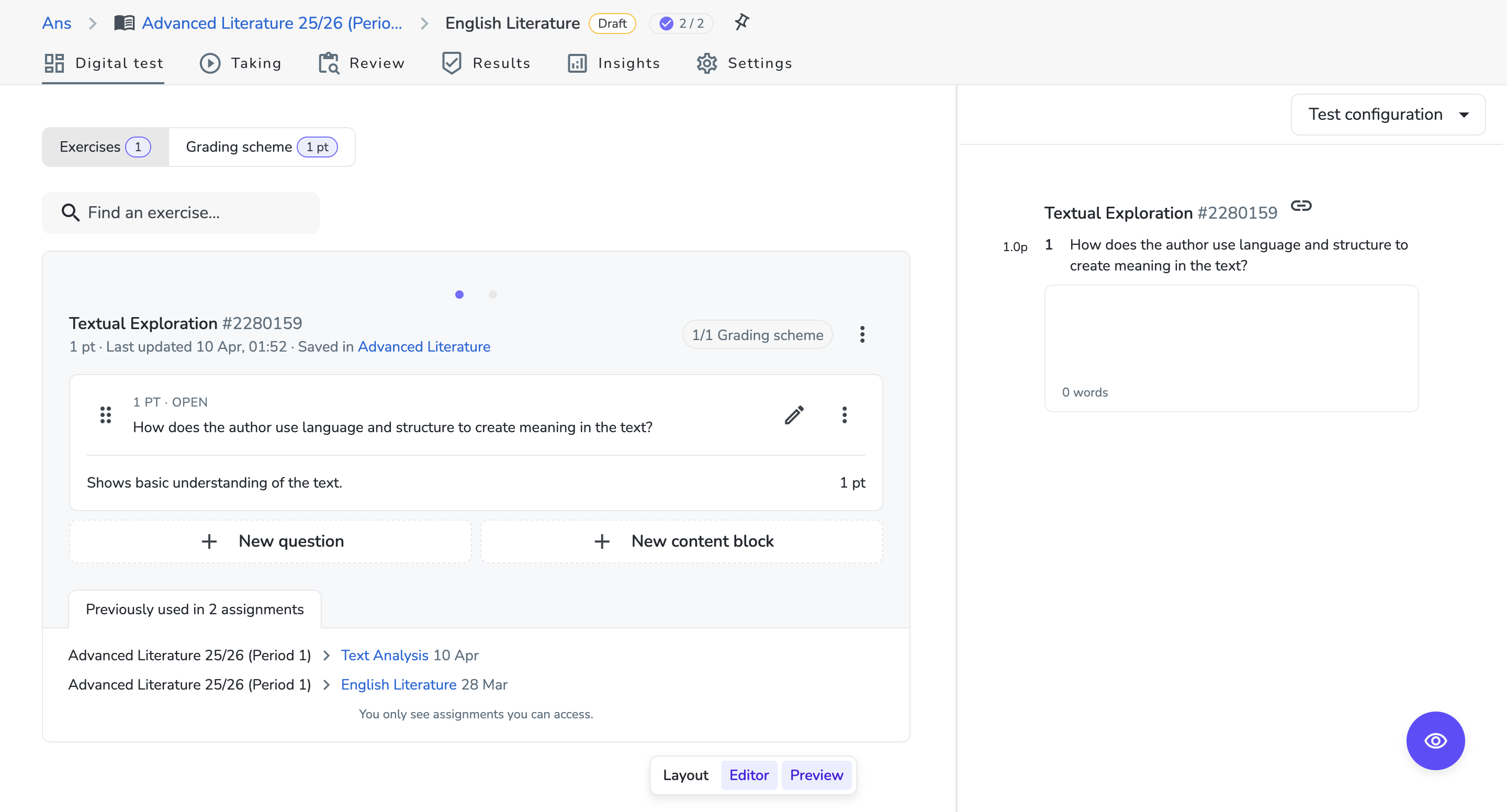Grab the question drag handle icon
Image resolution: width=1507 pixels, height=812 pixels.
[x=106, y=415]
